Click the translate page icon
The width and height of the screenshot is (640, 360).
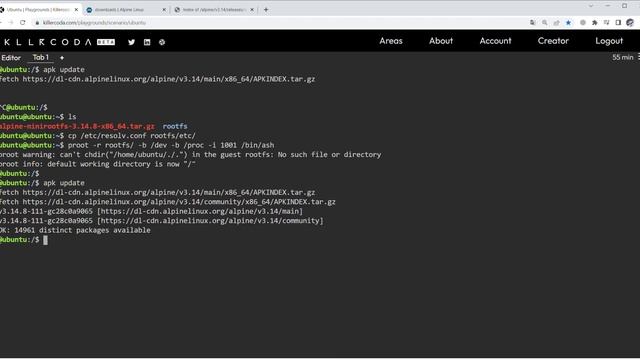pyautogui.click(x=533, y=23)
